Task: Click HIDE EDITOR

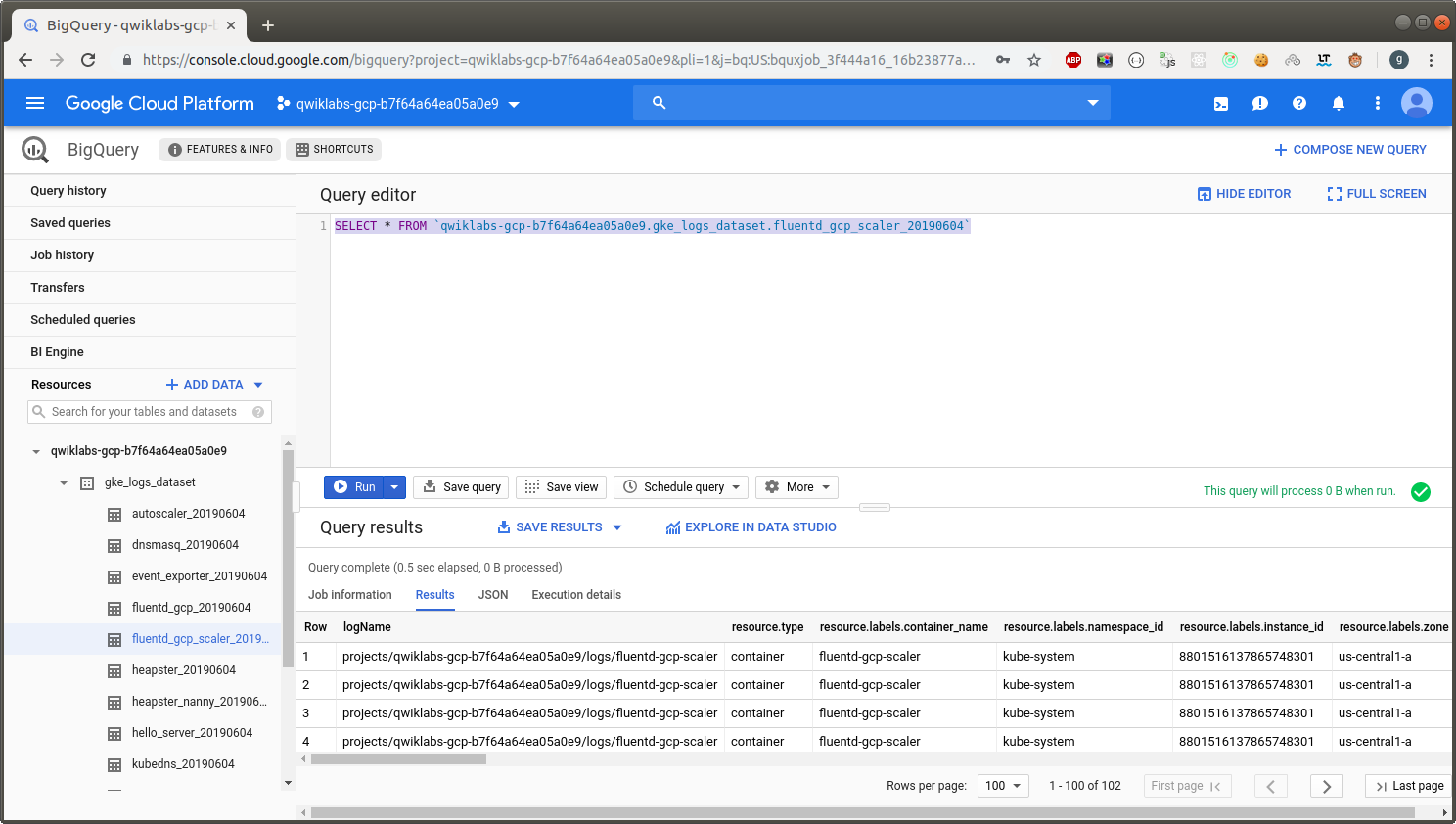Action: 1244,194
